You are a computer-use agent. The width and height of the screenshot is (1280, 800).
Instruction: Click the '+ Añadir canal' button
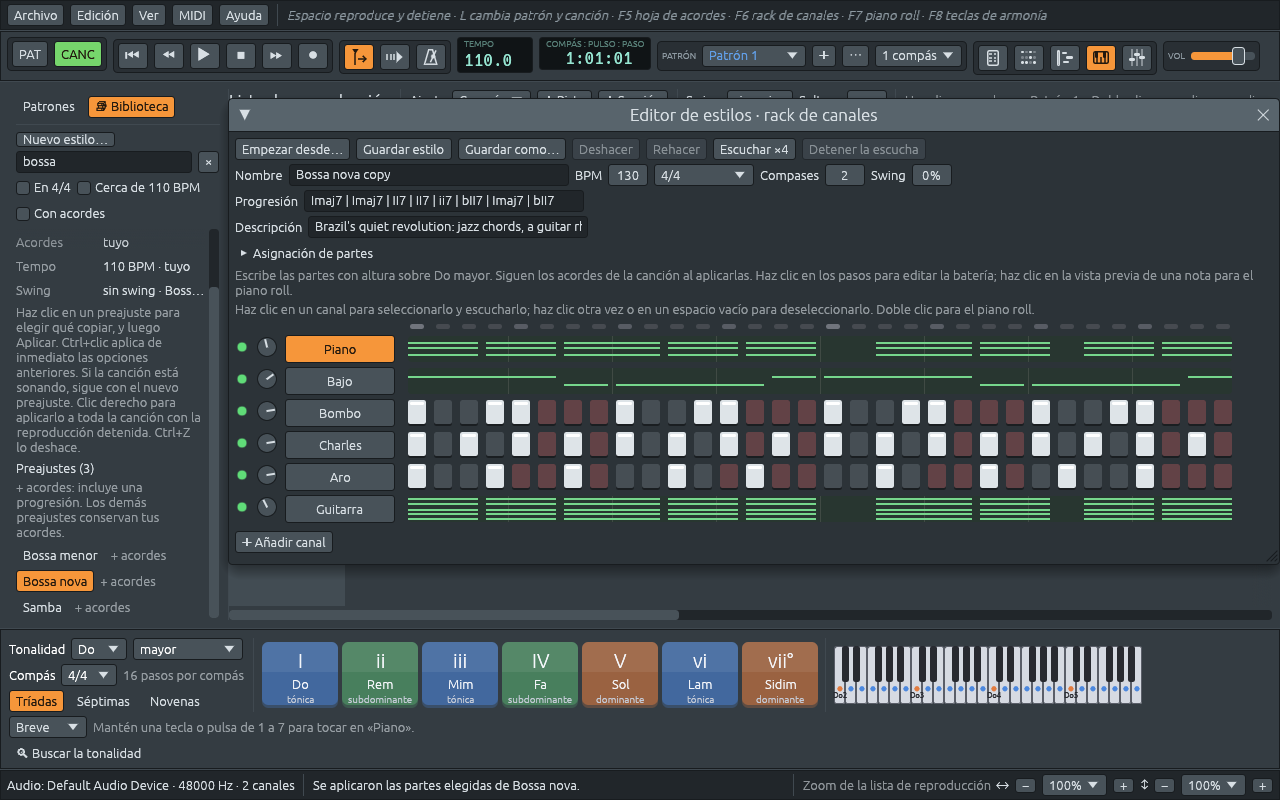284,542
